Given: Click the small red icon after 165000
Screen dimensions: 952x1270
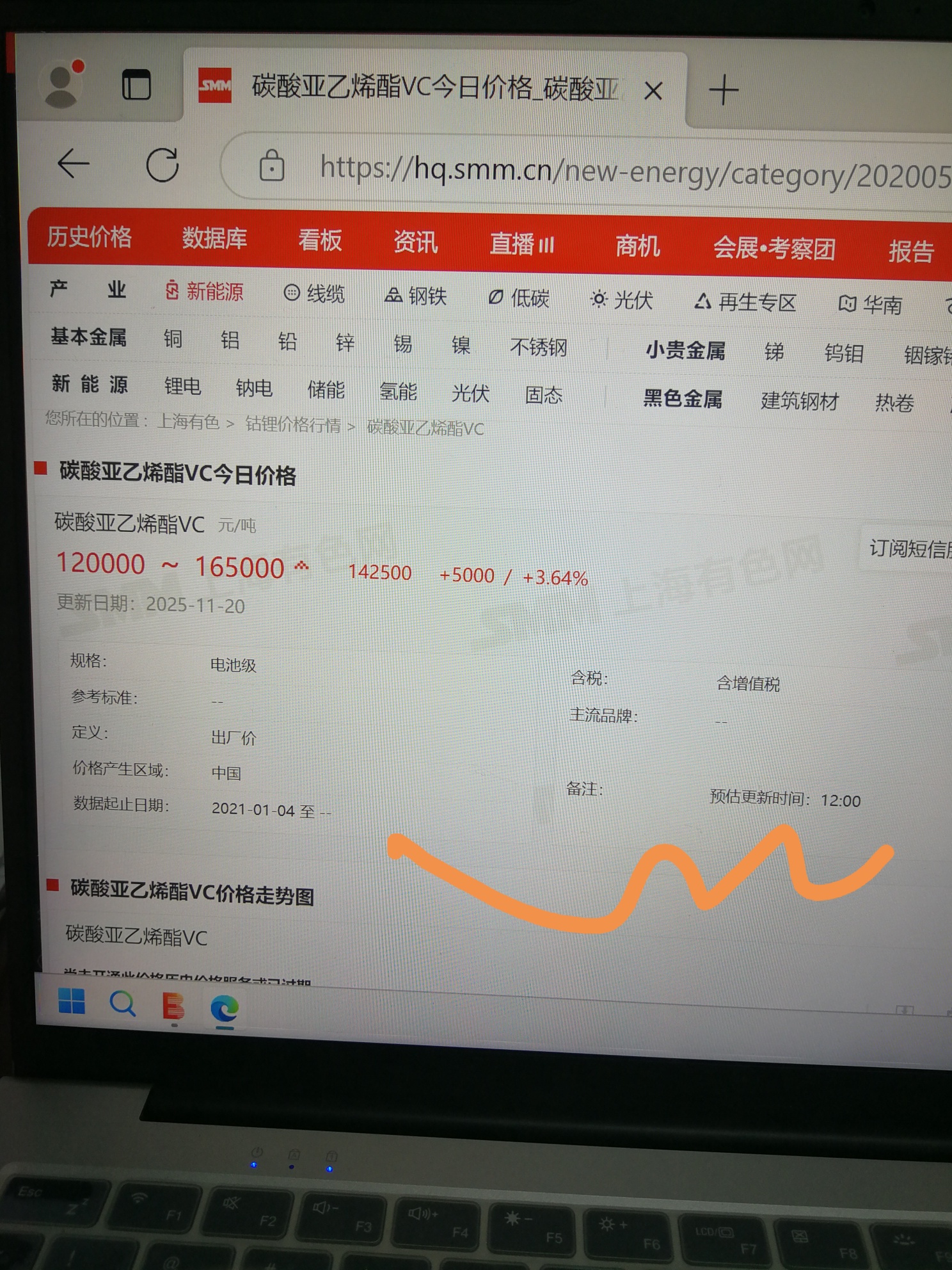Looking at the screenshot, I should point(301,566).
